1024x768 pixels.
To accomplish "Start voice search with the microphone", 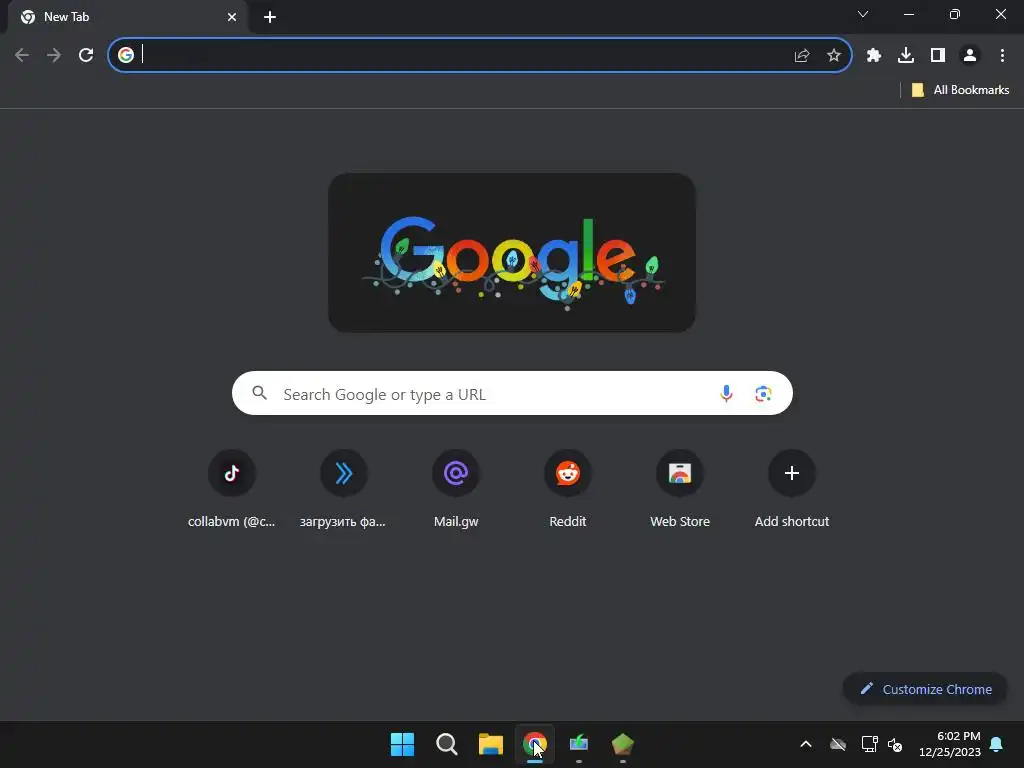I will click(726, 393).
